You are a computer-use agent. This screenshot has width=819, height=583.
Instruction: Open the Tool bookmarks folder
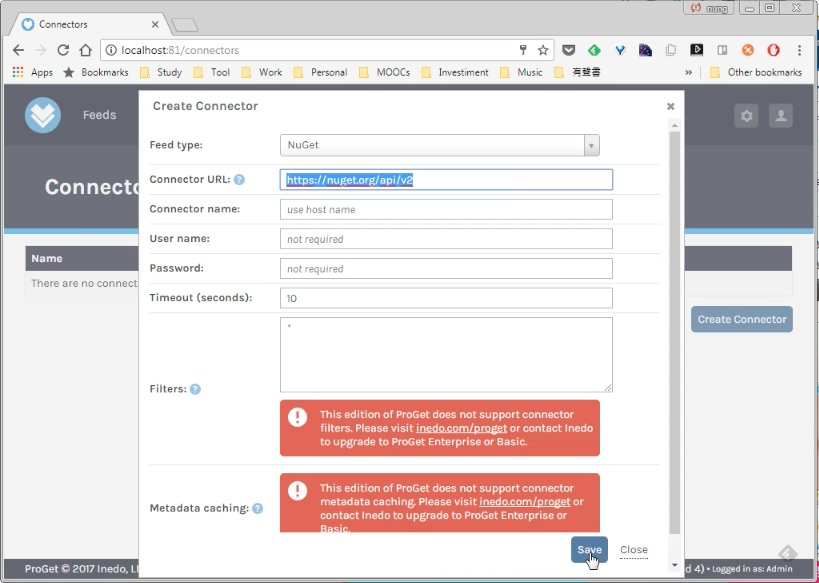212,72
